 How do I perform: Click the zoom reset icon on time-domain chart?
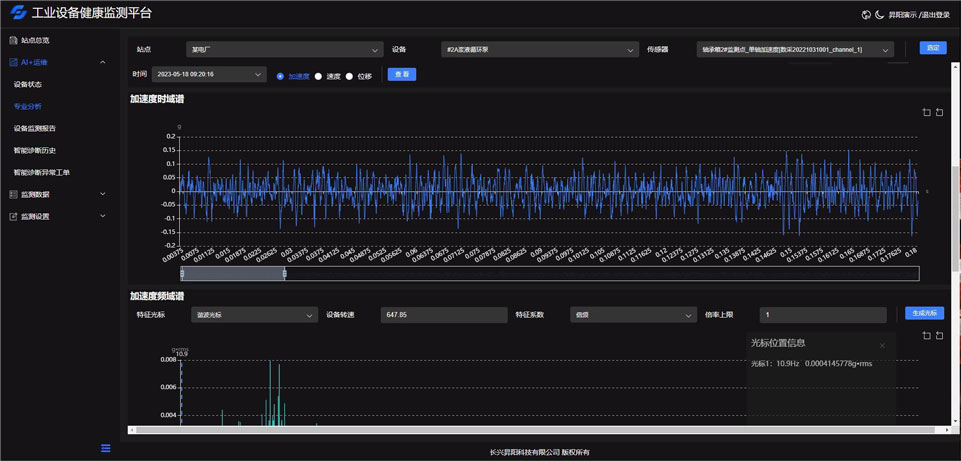point(940,113)
